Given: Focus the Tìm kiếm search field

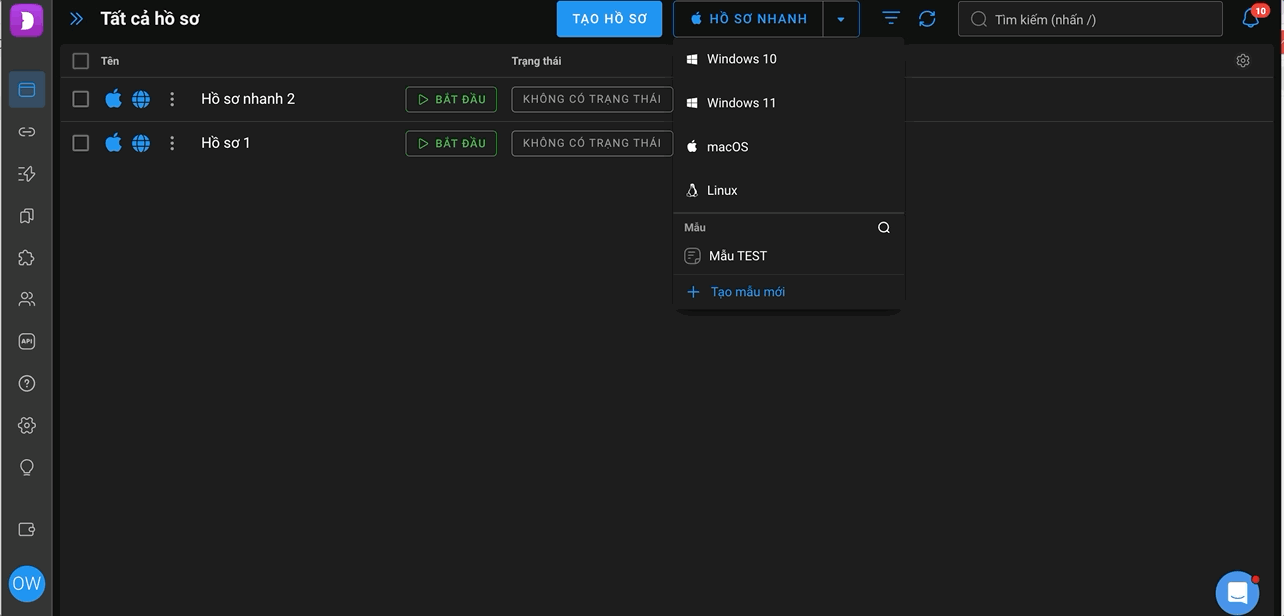Looking at the screenshot, I should 1090,19.
